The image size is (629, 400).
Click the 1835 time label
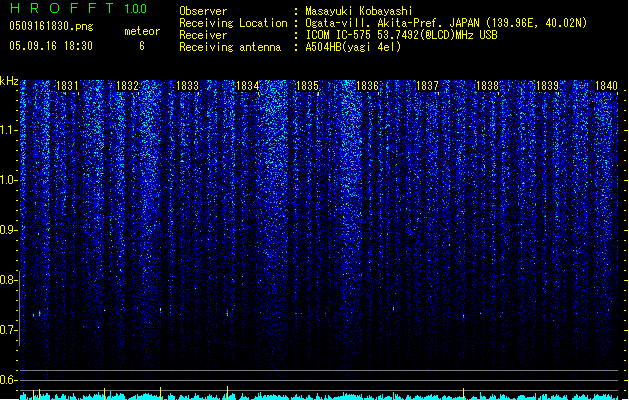pyautogui.click(x=307, y=86)
